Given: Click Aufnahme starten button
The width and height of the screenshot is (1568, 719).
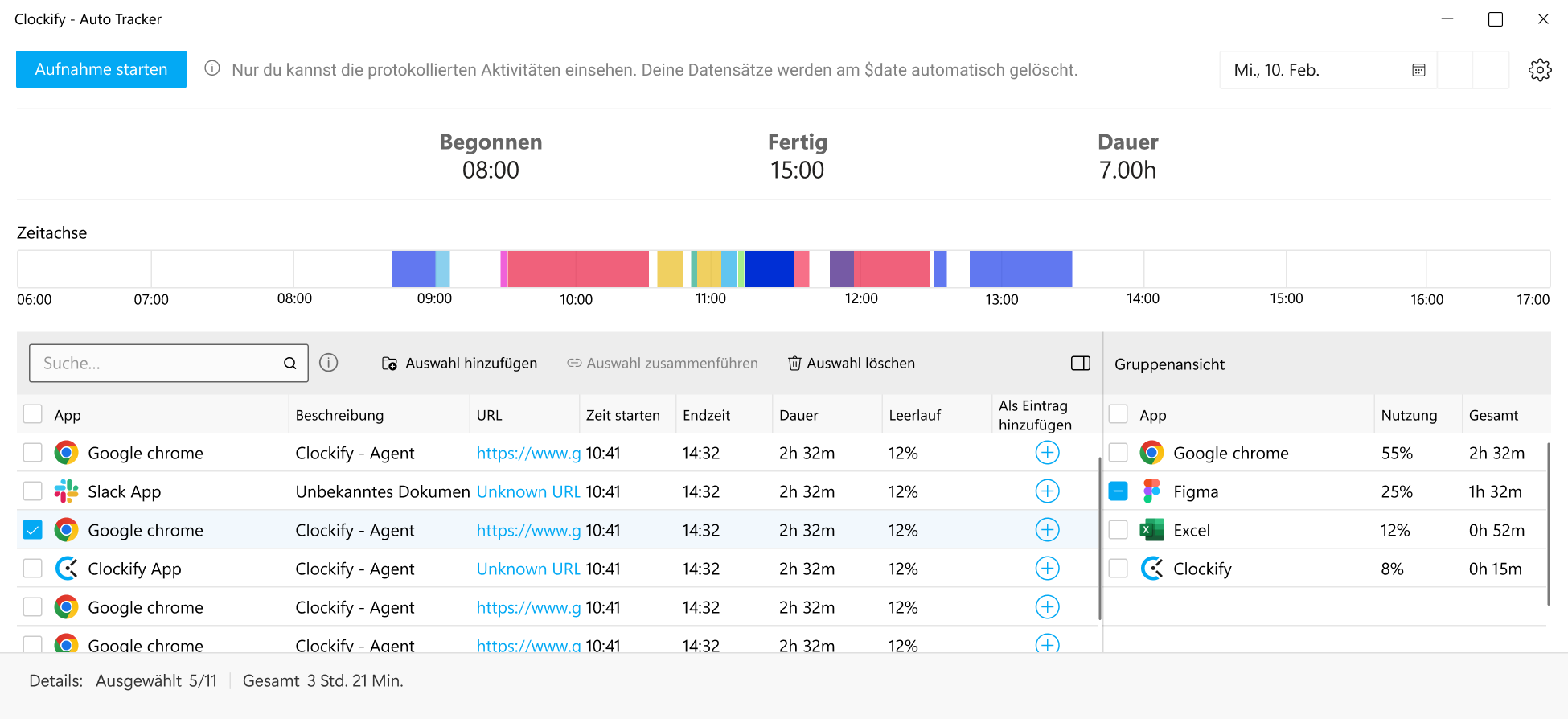Looking at the screenshot, I should (x=101, y=70).
